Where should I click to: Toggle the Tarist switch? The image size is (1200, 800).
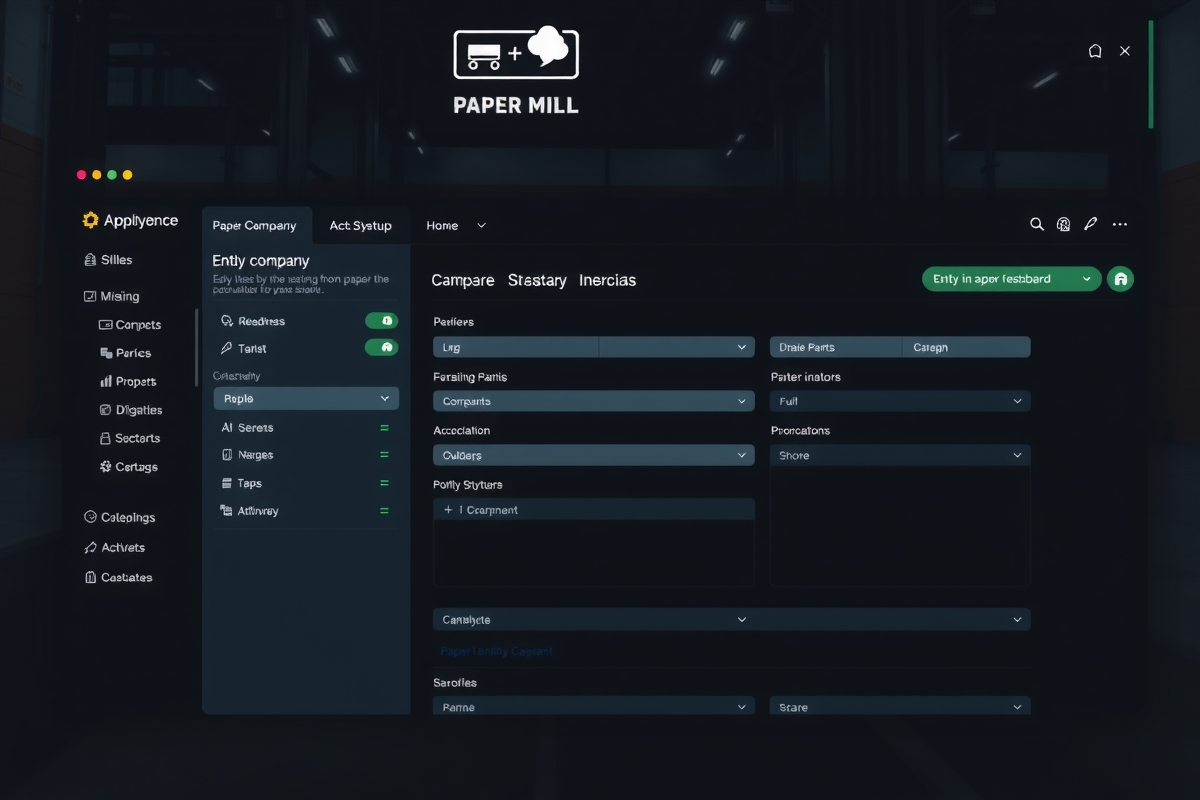[382, 348]
